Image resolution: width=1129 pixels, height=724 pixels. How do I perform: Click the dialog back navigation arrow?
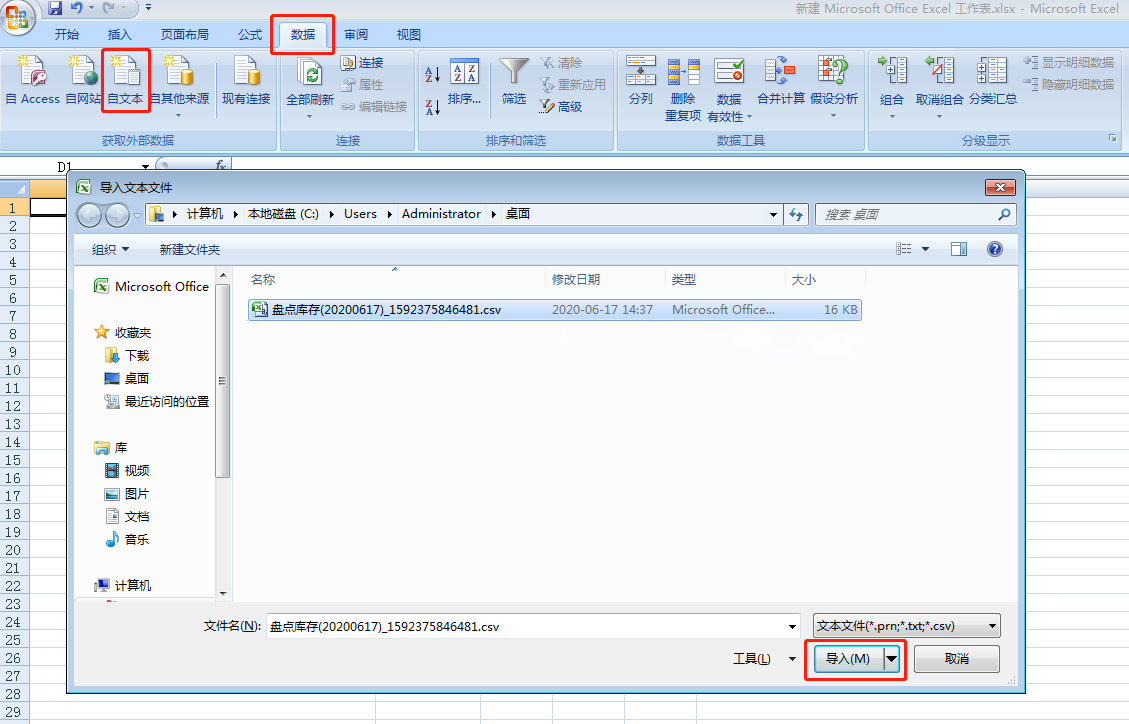[89, 214]
